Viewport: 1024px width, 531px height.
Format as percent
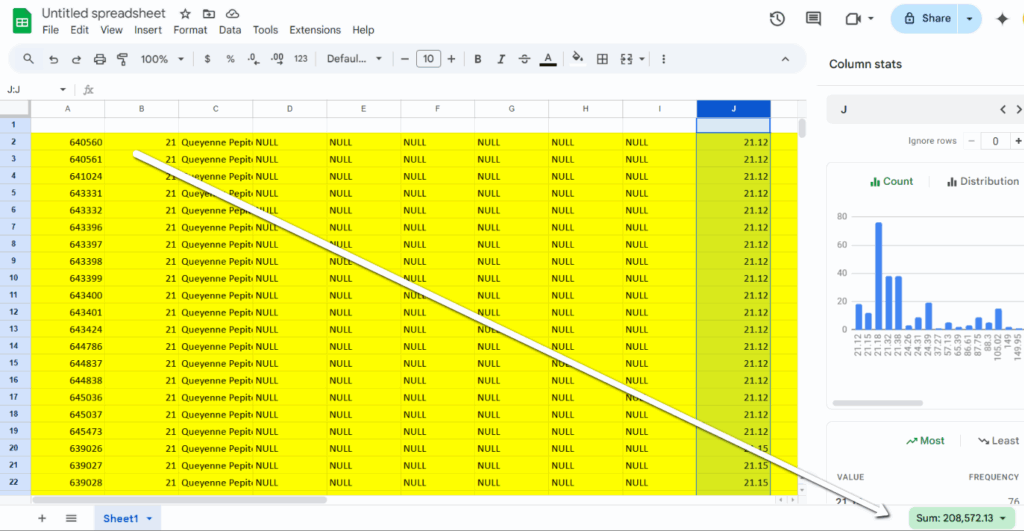click(230, 59)
